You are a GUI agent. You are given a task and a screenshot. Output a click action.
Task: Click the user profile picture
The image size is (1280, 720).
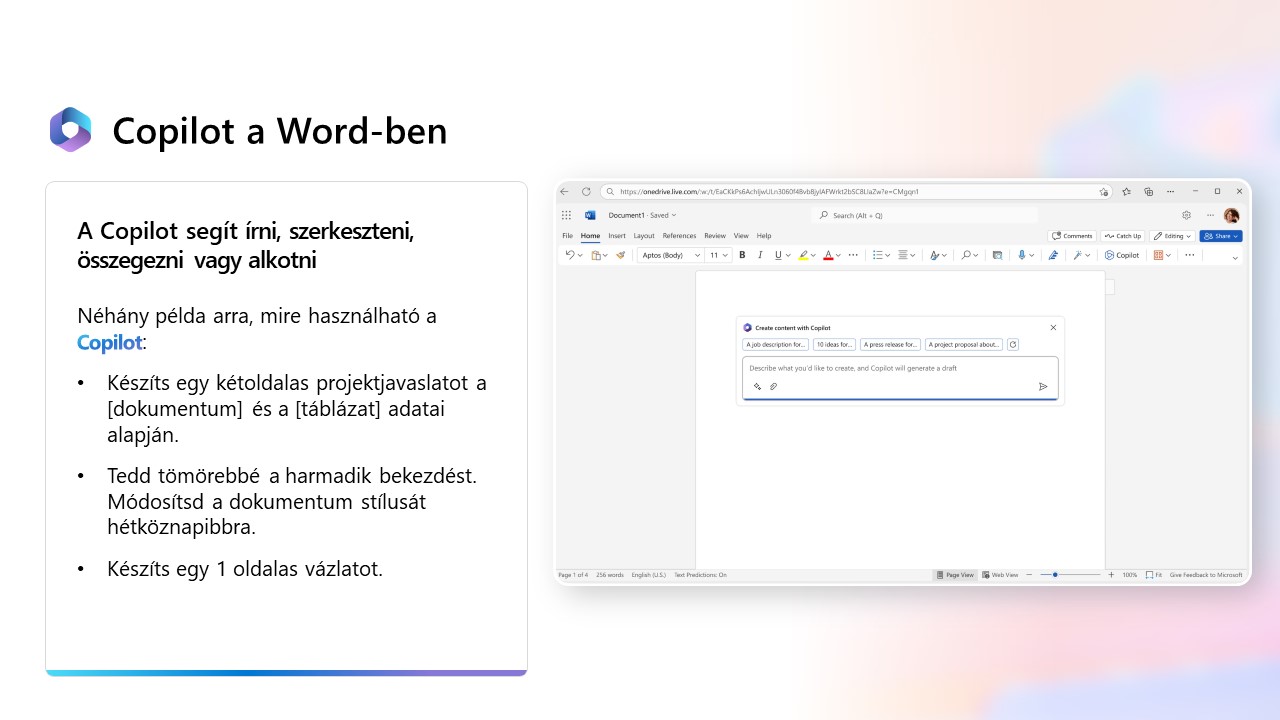1231,215
